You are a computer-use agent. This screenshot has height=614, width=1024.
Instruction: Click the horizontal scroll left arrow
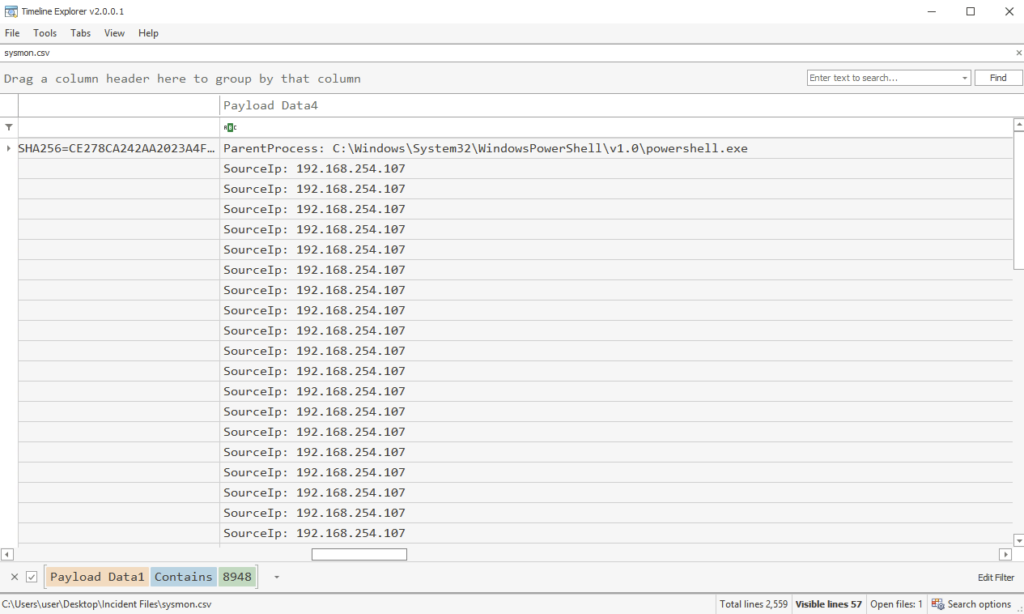click(7, 555)
